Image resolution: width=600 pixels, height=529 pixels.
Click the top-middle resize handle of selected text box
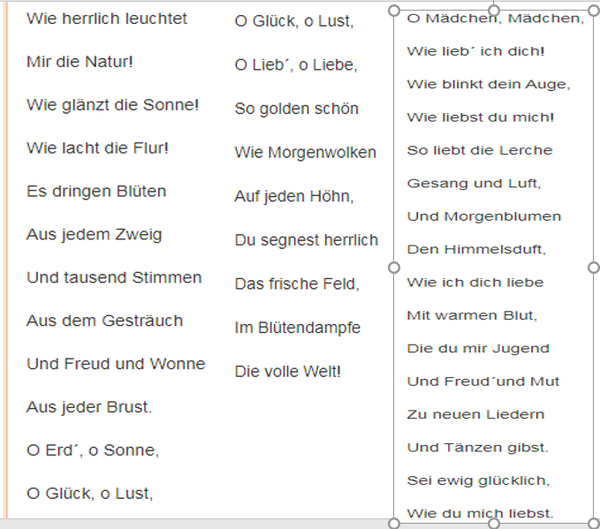tap(493, 10)
